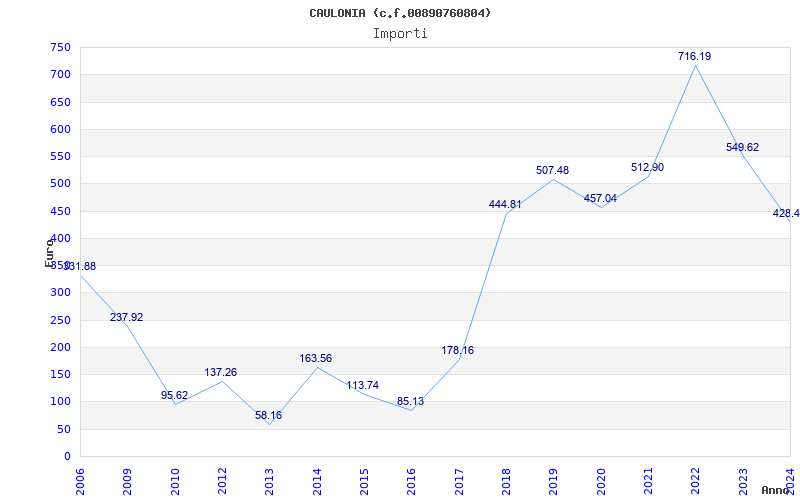800x500 pixels.
Task: Click the 137.26 data label
Action: 220,372
